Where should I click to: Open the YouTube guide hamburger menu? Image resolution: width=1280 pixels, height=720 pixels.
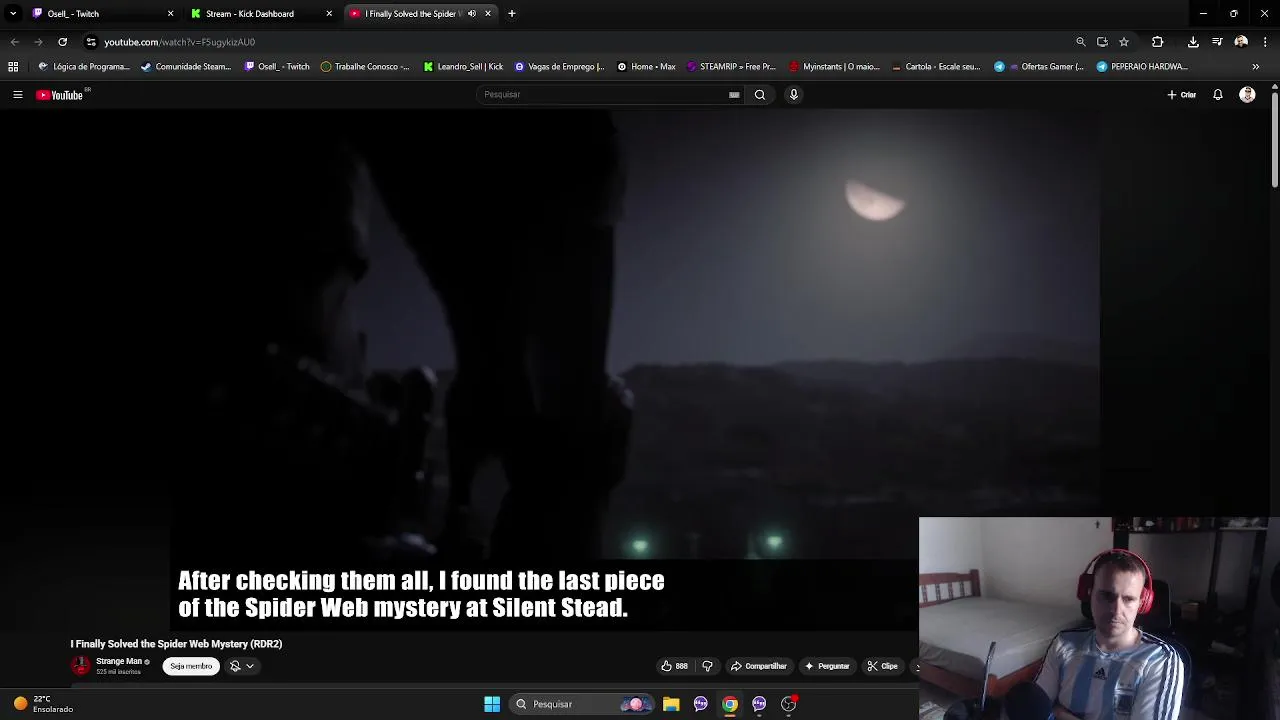point(17,95)
